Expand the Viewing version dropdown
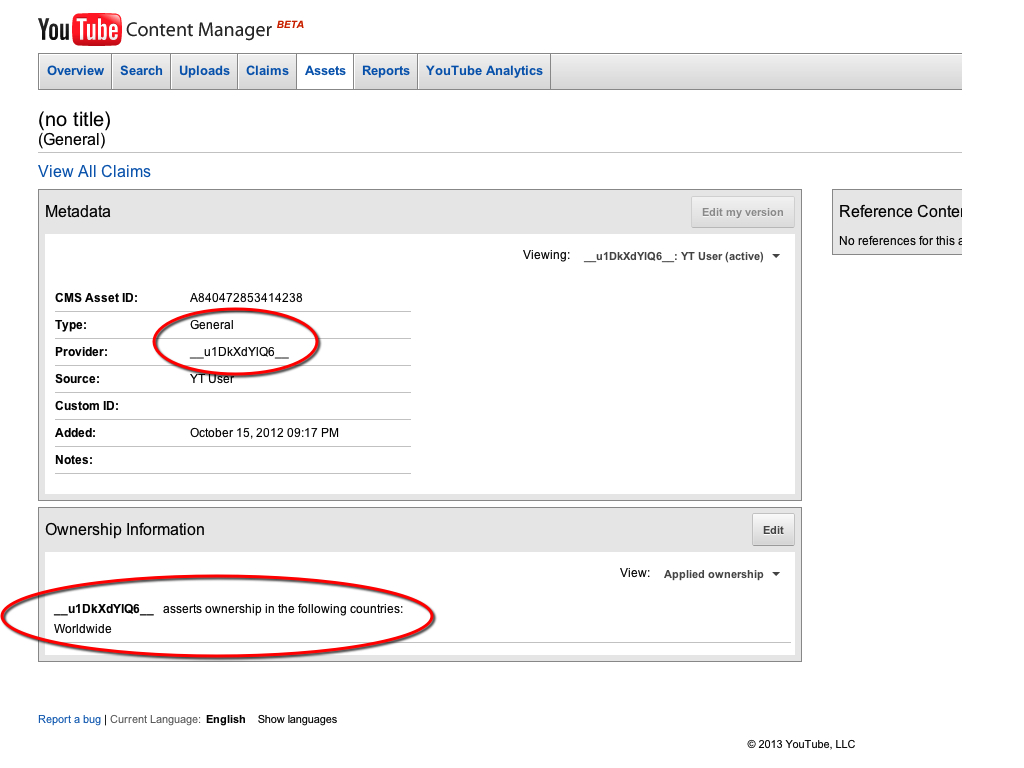The height and width of the screenshot is (768, 1024). tap(682, 256)
